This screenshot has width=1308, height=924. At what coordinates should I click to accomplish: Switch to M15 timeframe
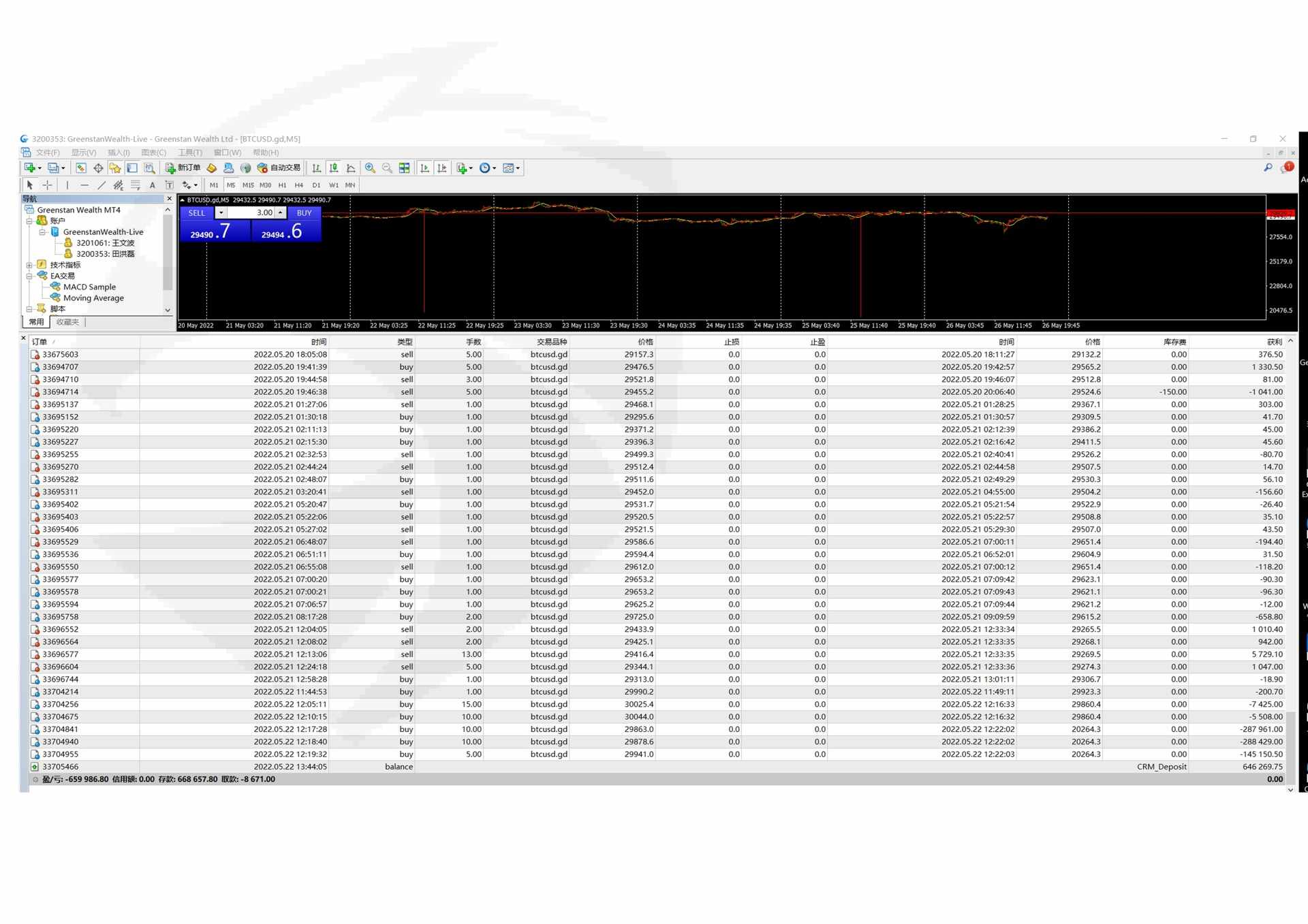point(248,185)
